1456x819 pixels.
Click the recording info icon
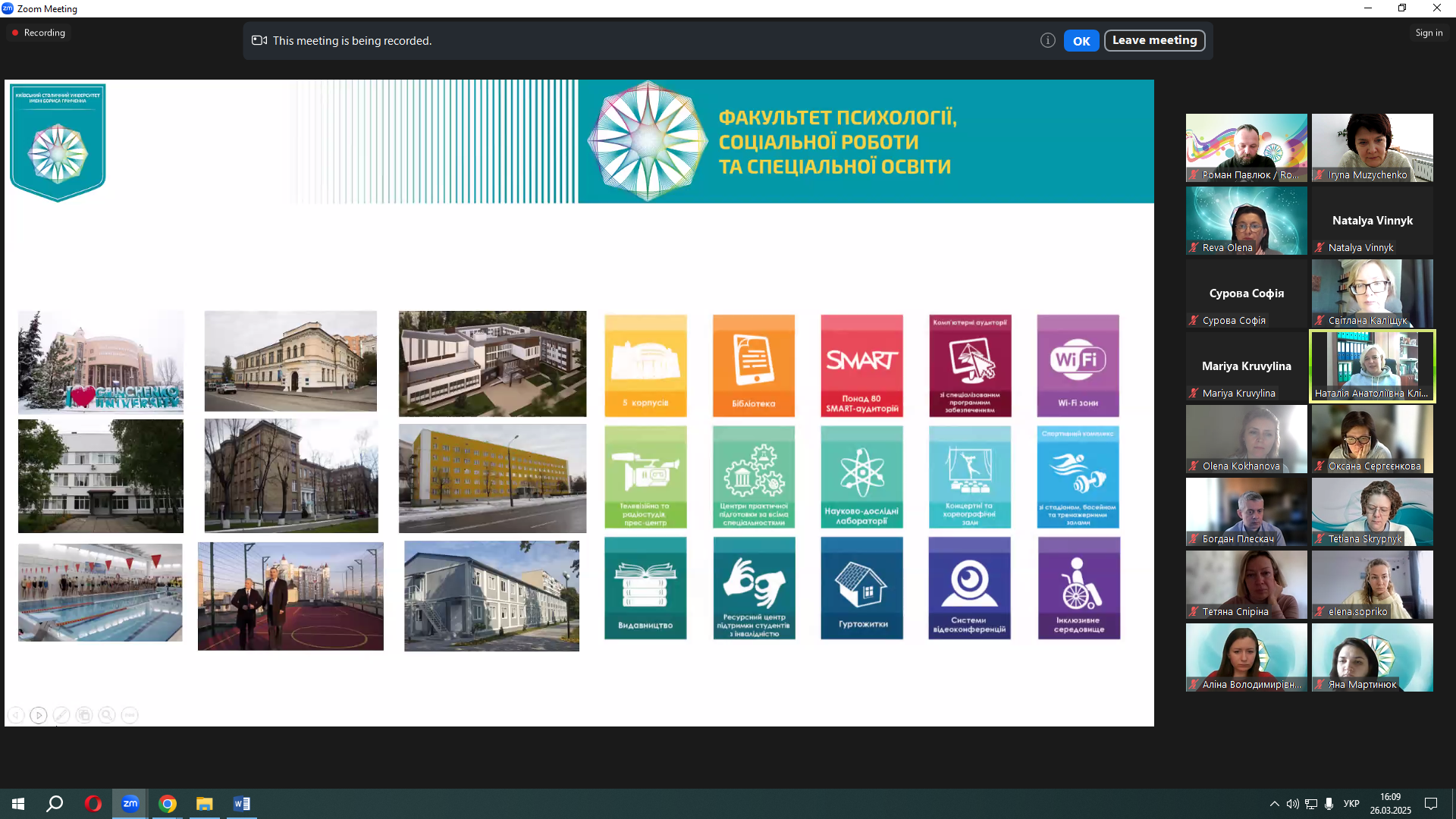(x=1047, y=41)
